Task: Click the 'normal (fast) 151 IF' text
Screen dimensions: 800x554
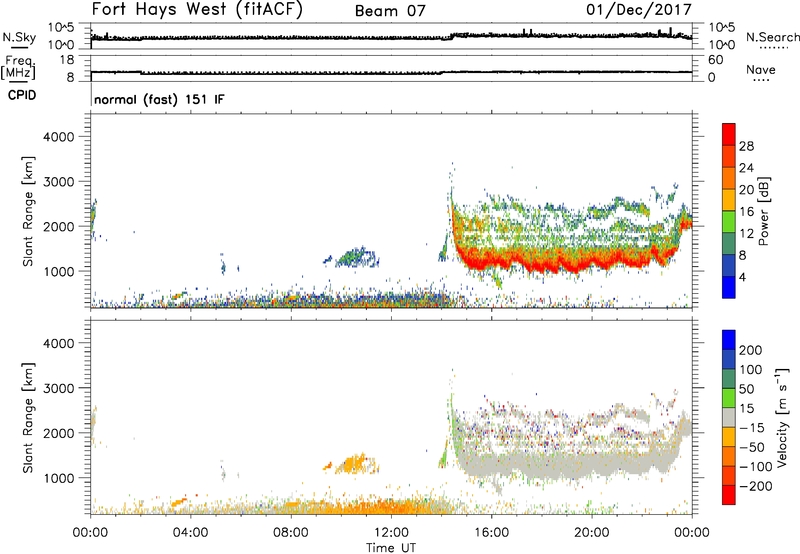Action: click(x=159, y=99)
